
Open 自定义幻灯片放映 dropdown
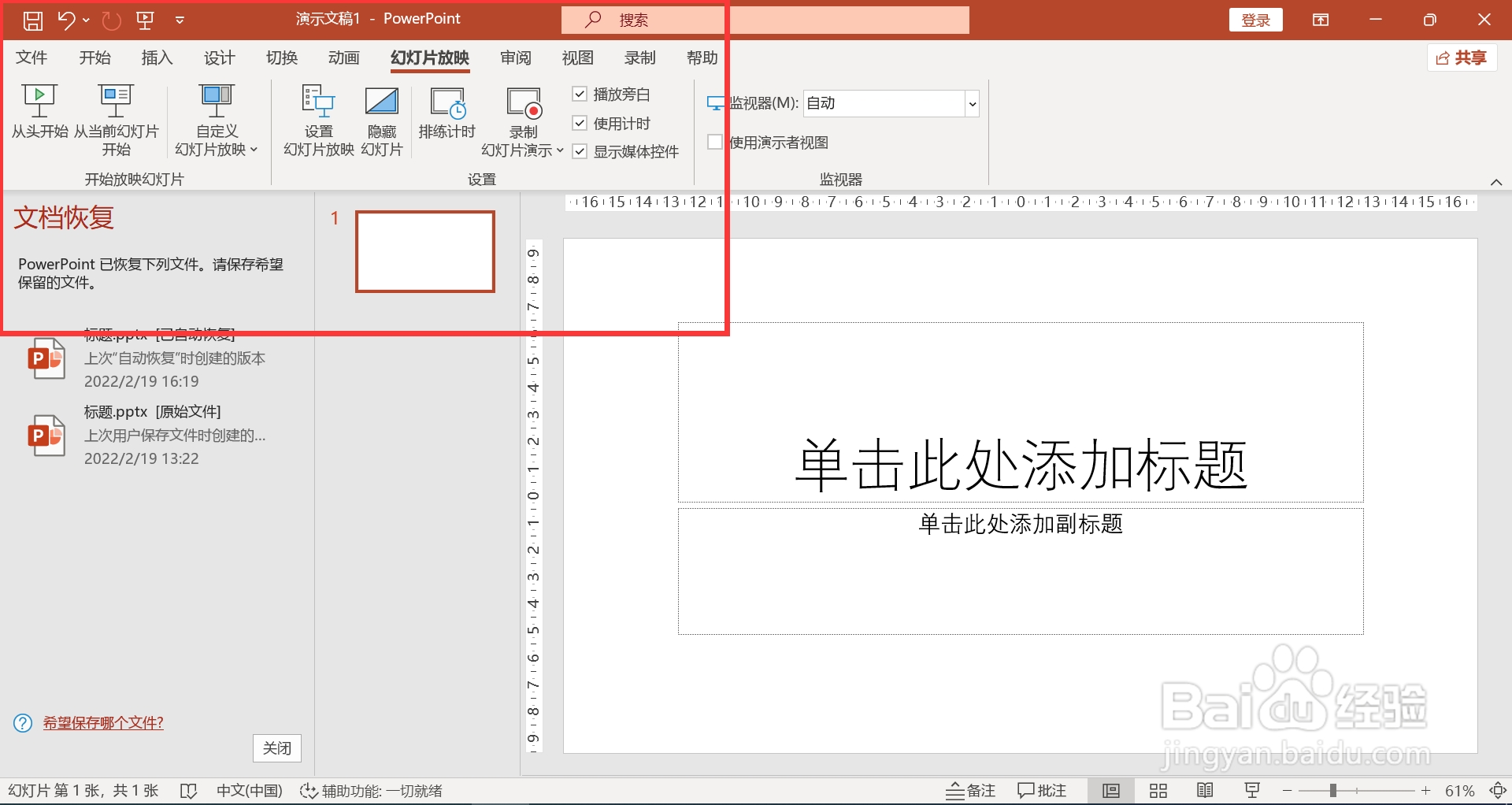[x=217, y=120]
